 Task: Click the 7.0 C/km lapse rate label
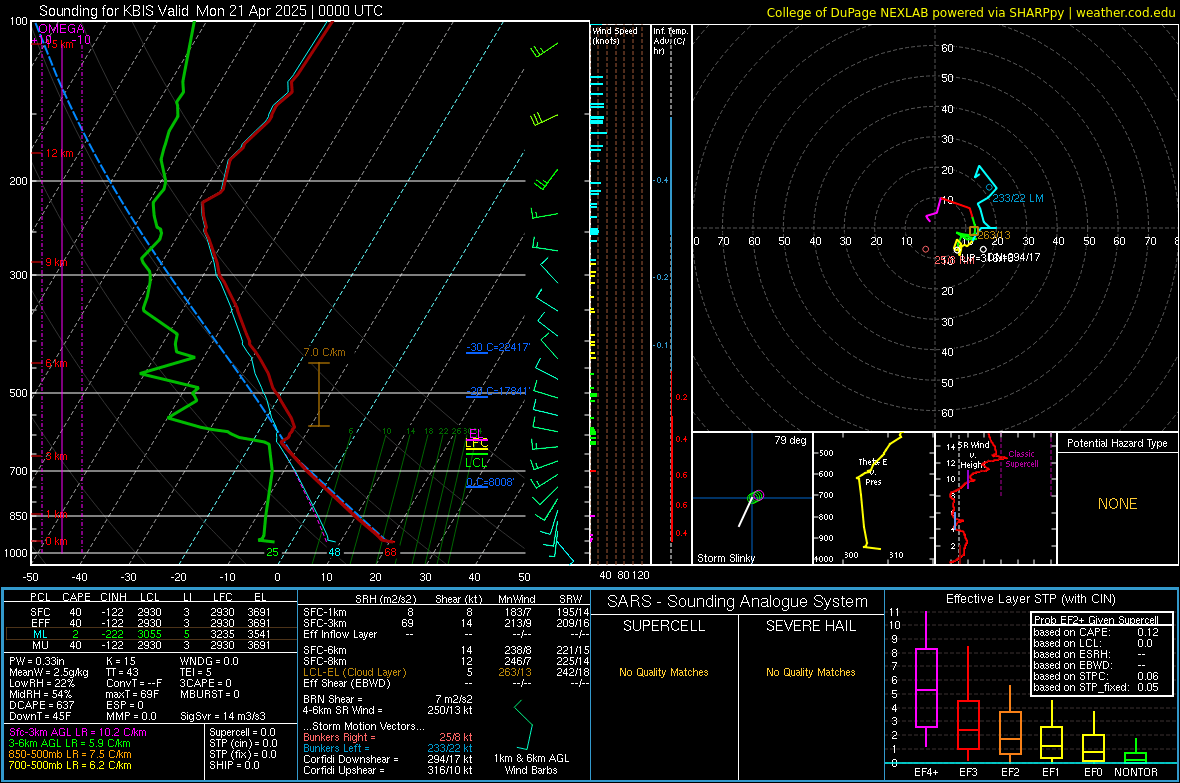coord(324,352)
